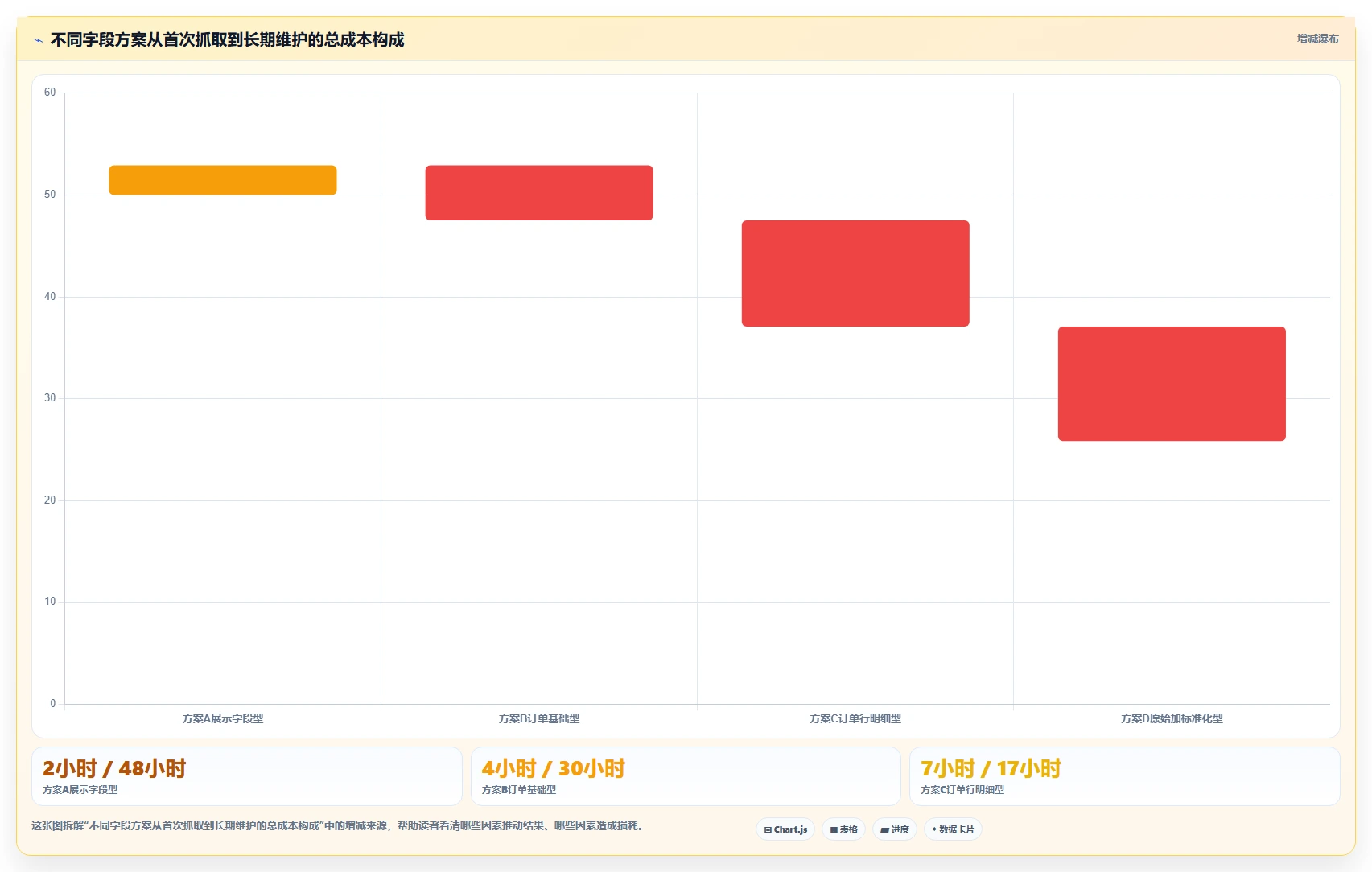Click the 4小时 / 30小时 card value
Viewport: 1372px width, 872px height.
coord(554,768)
